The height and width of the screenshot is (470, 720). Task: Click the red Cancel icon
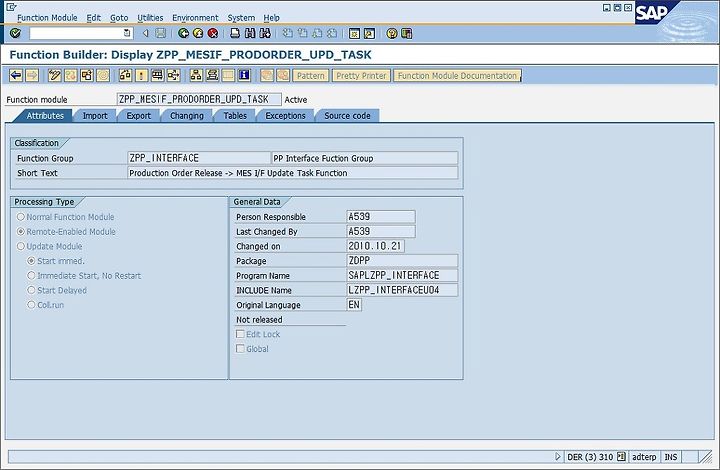(x=213, y=33)
